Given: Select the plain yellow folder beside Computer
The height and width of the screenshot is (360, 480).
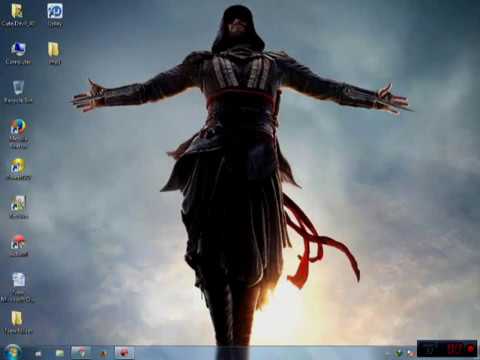Looking at the screenshot, I should tap(54, 49).
